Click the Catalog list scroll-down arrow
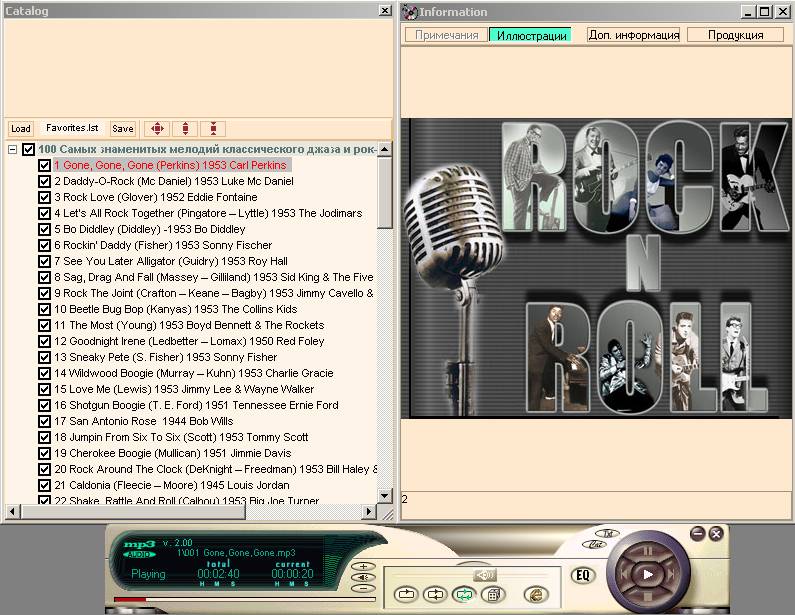The height and width of the screenshot is (615, 795). coord(385,496)
